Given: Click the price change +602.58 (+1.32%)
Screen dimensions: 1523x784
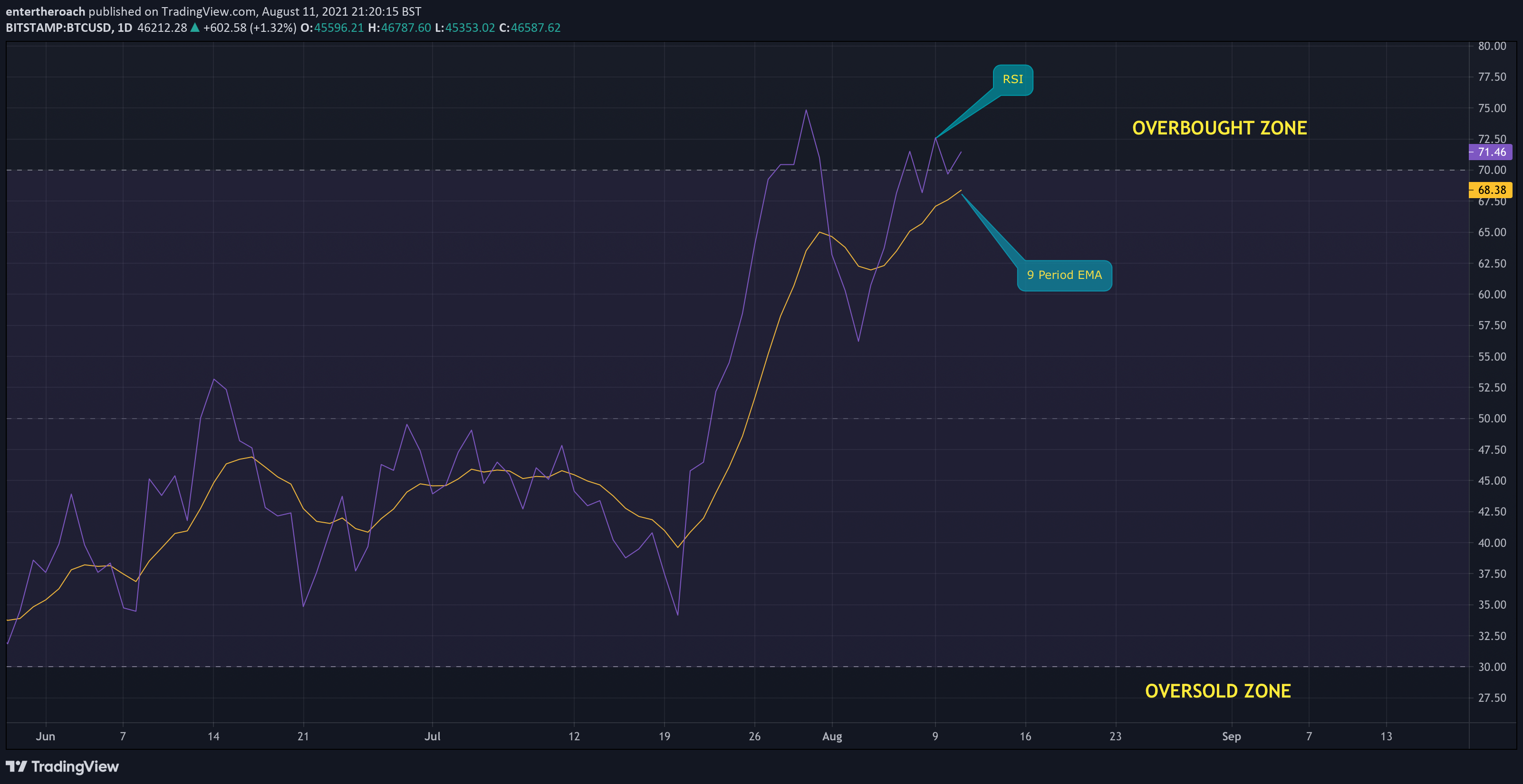Looking at the screenshot, I should click(250, 28).
